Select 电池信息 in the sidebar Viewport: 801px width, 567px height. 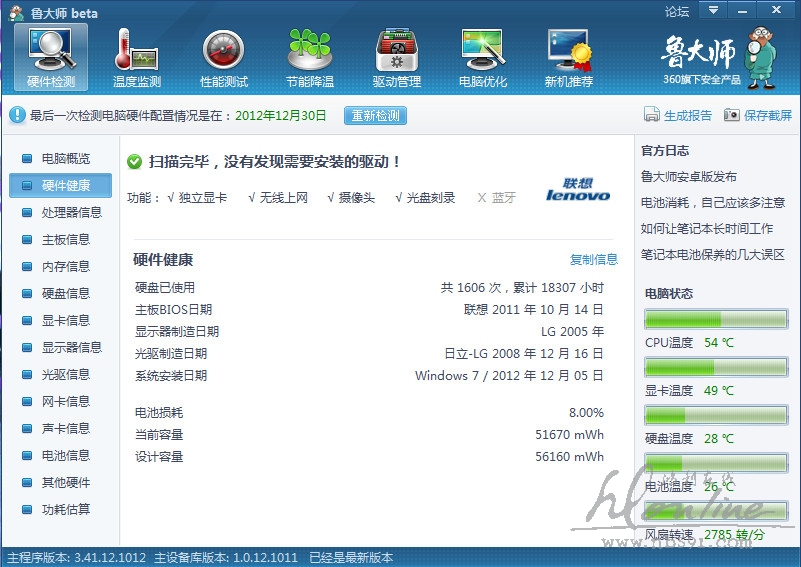point(65,455)
